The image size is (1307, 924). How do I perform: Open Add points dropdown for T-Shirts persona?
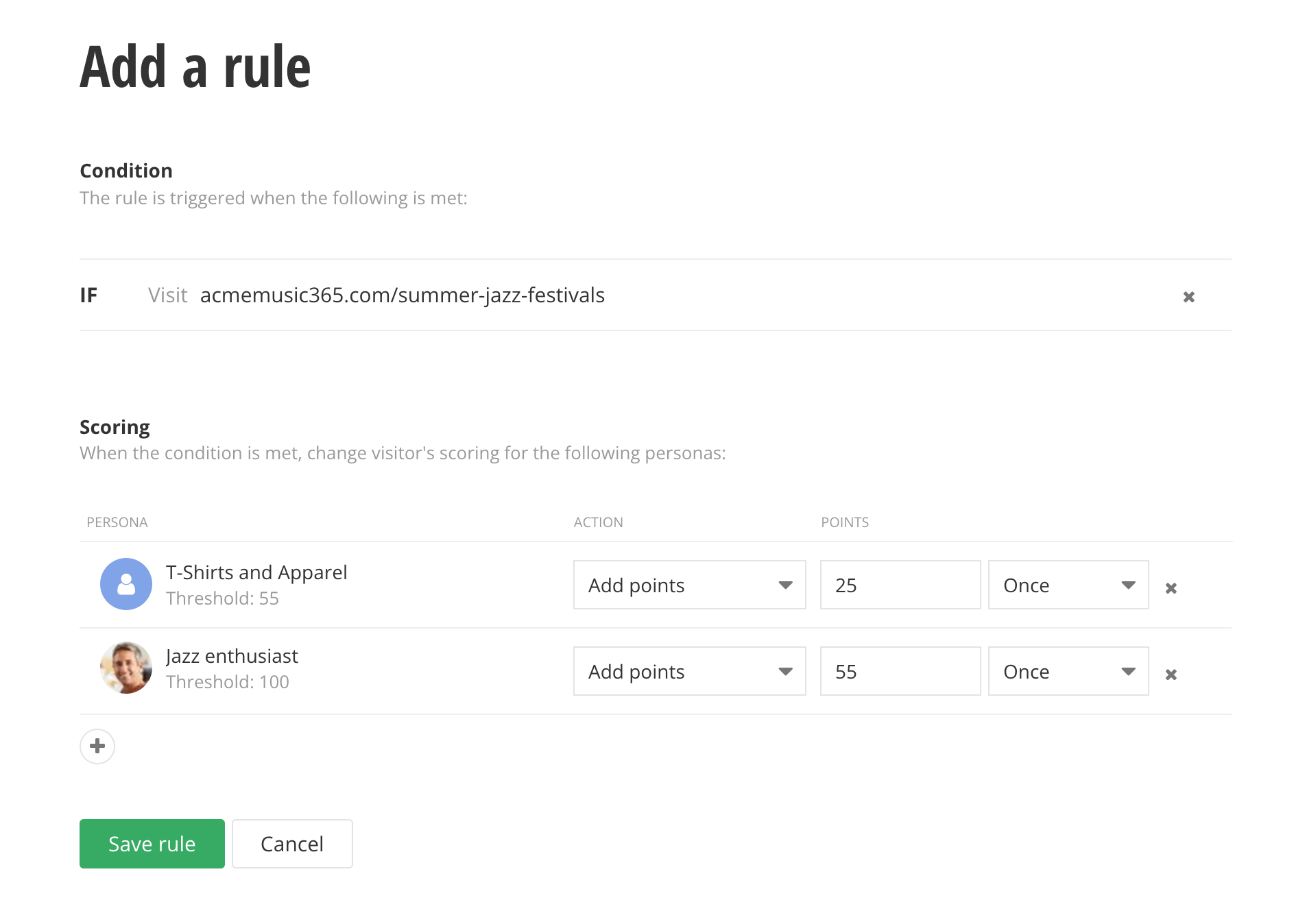(689, 585)
